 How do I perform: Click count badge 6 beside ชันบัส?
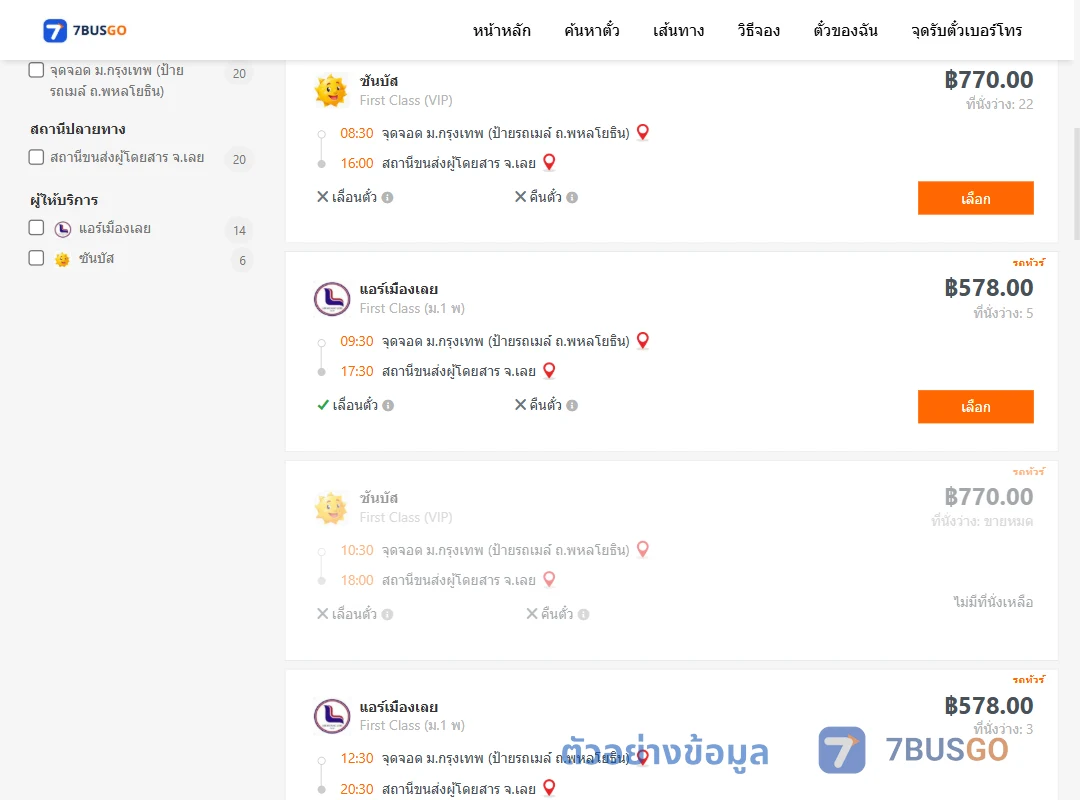click(x=242, y=260)
